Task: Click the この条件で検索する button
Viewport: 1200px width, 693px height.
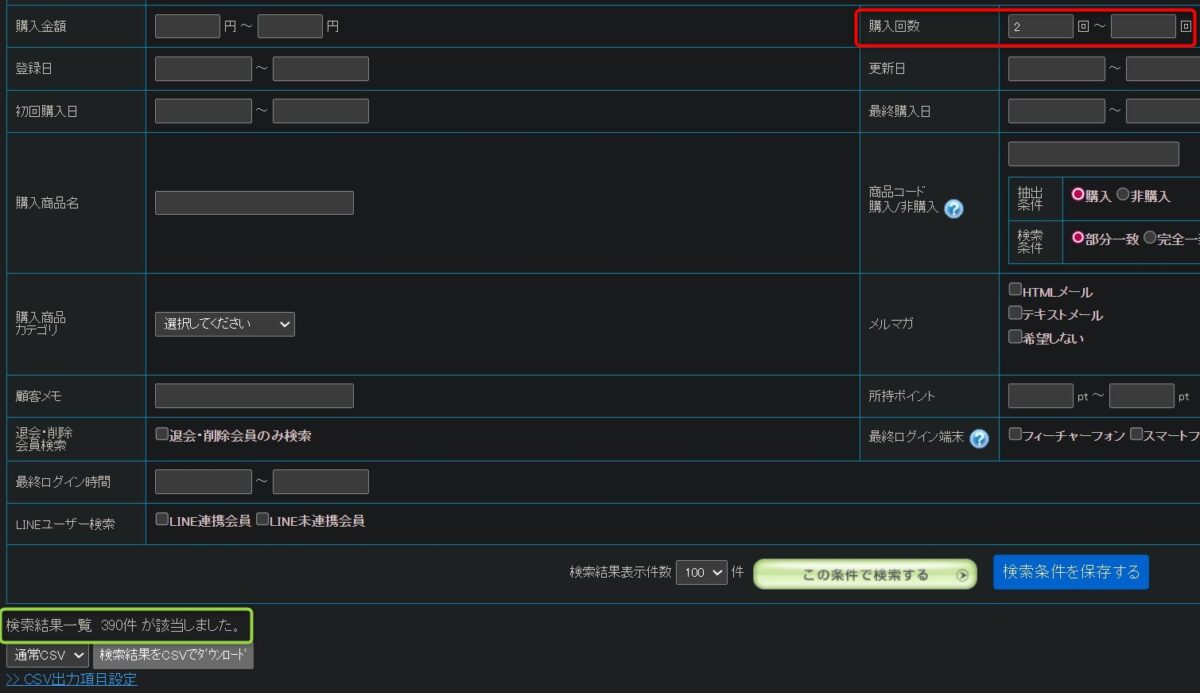Action: (x=865, y=574)
